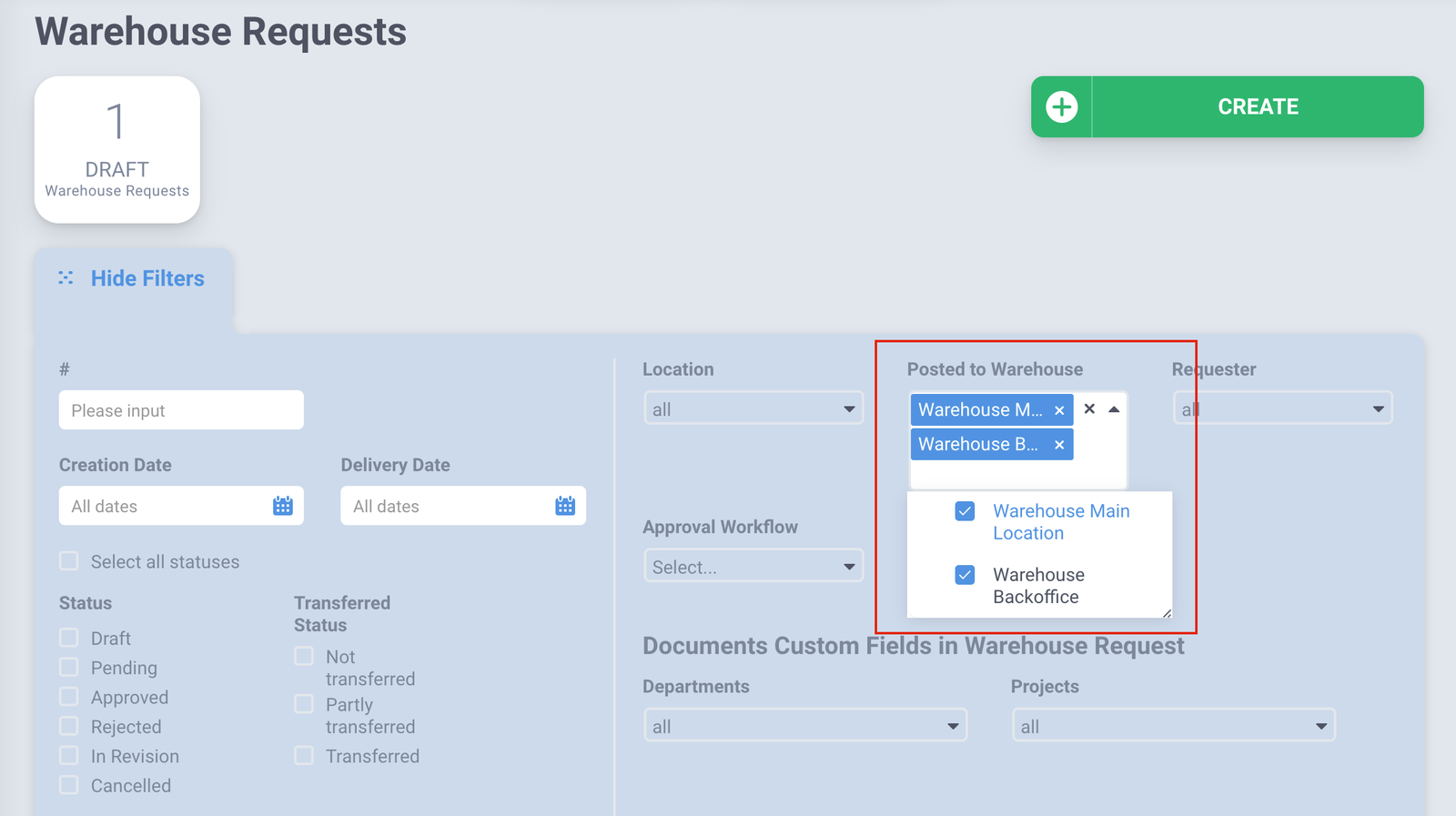
Task: Open the Departments dropdown
Action: click(x=805, y=726)
